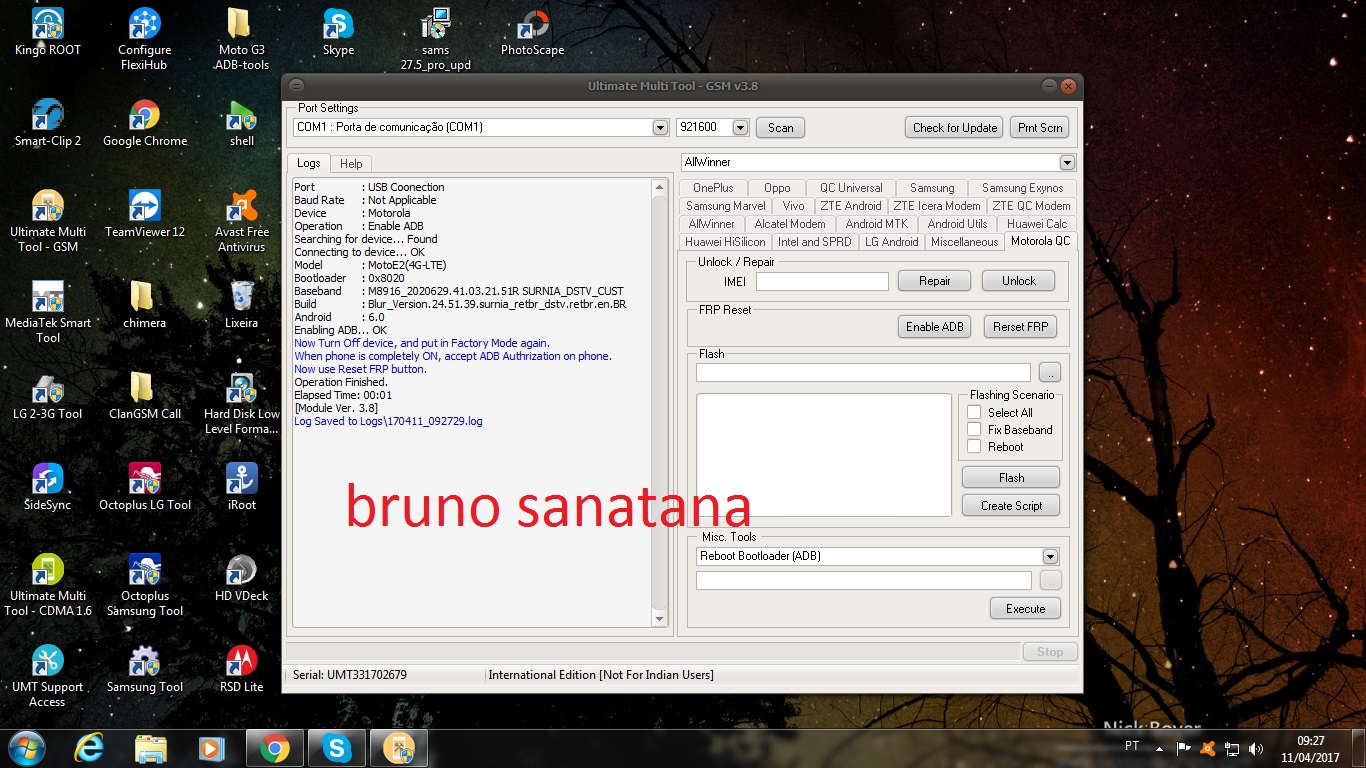Open UMT Support Access desktop icon
The image size is (1366, 768).
47,677
